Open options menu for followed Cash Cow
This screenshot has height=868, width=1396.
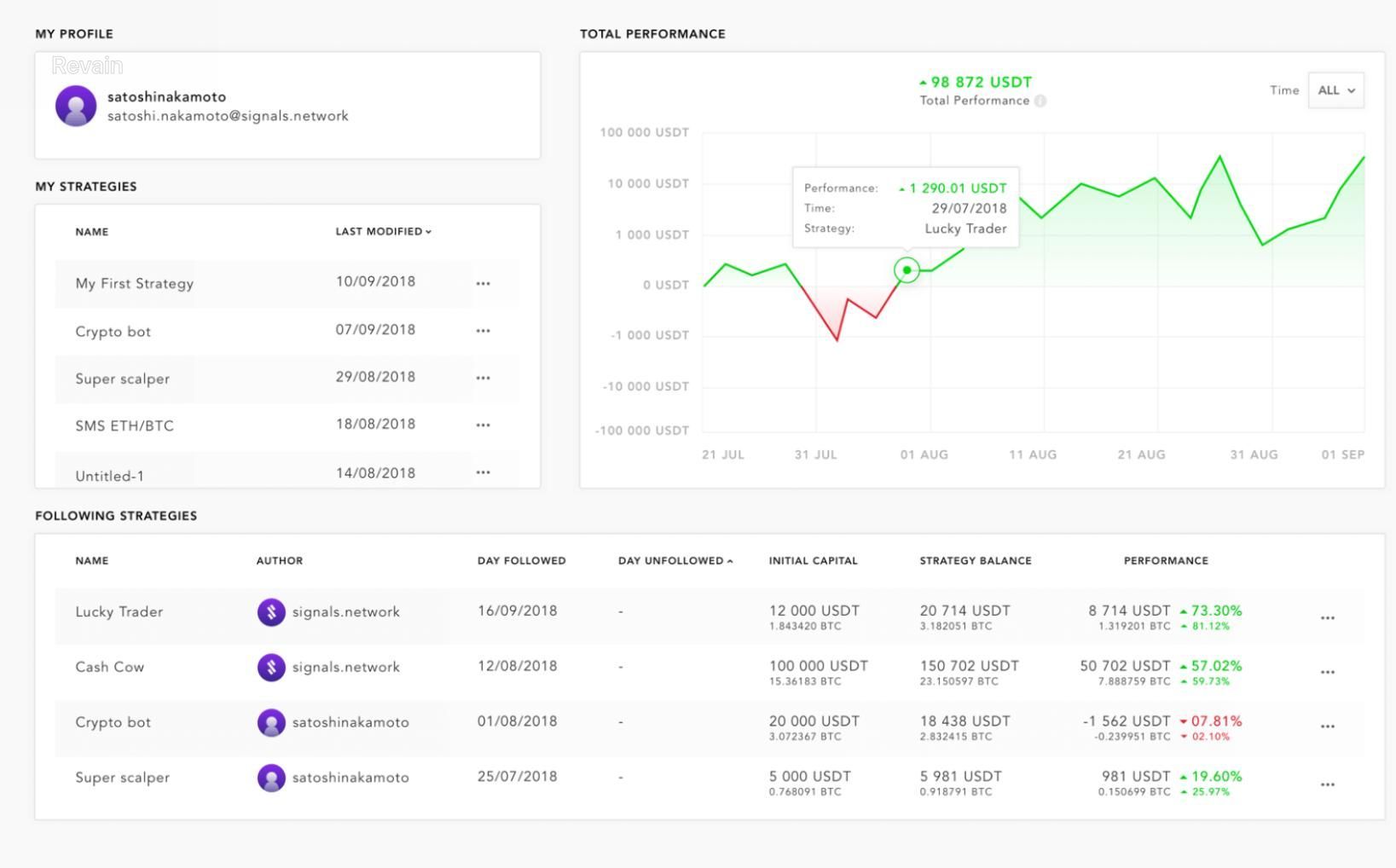pos(1327,673)
